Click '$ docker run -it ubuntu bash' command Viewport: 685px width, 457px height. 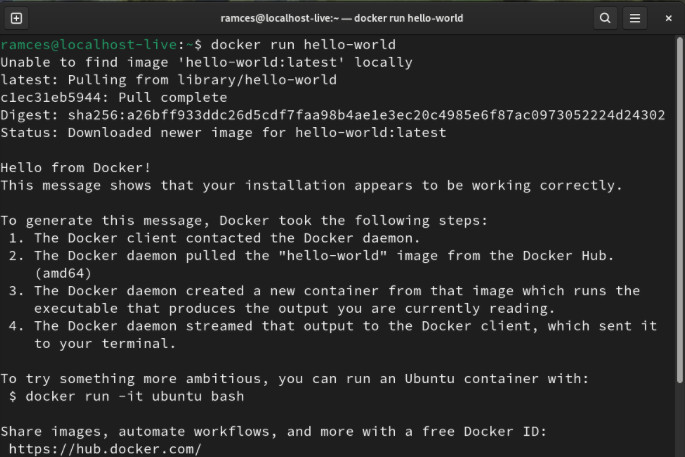pyautogui.click(x=126, y=396)
